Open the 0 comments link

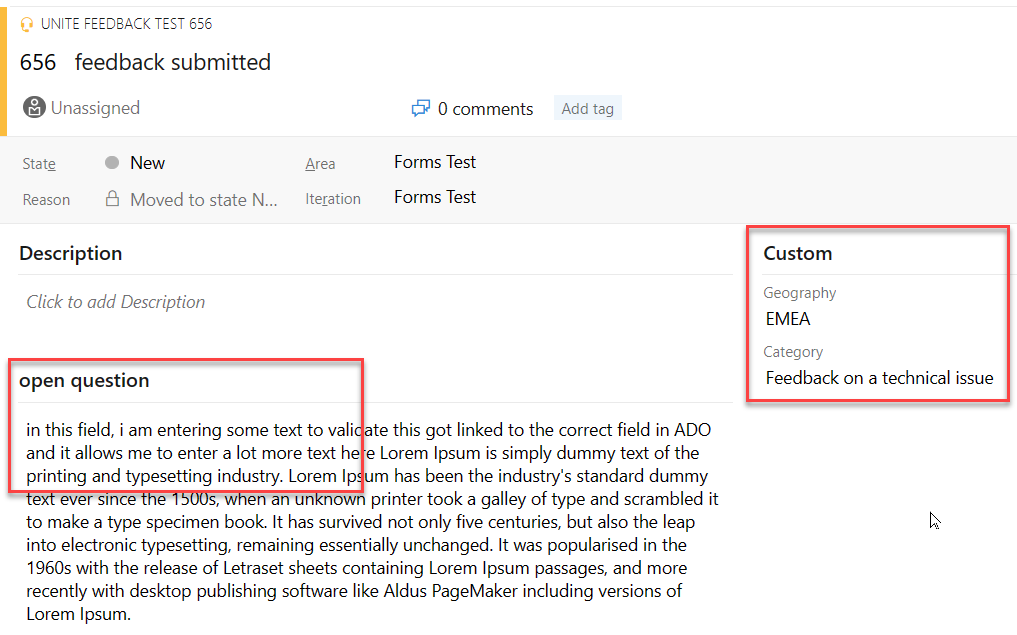tap(484, 108)
